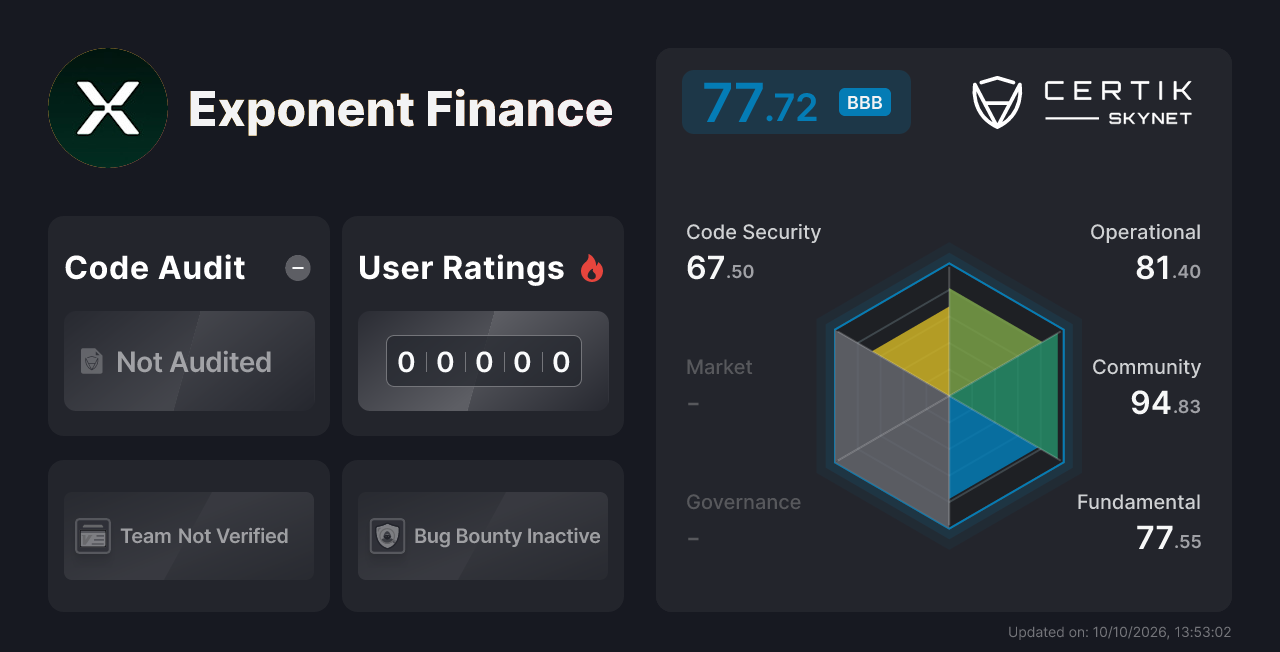1280x652 pixels.
Task: Click the Fundamental label
Action: pyautogui.click(x=1139, y=502)
